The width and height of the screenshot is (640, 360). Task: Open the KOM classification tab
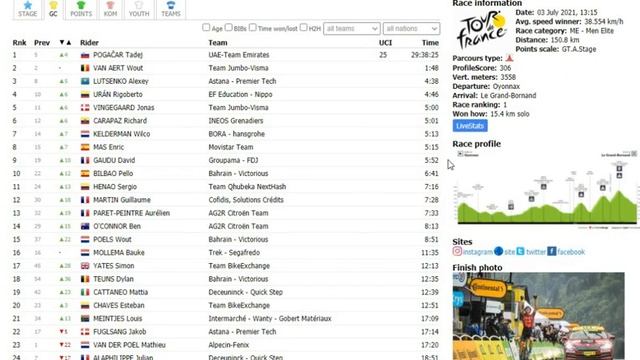click(110, 9)
